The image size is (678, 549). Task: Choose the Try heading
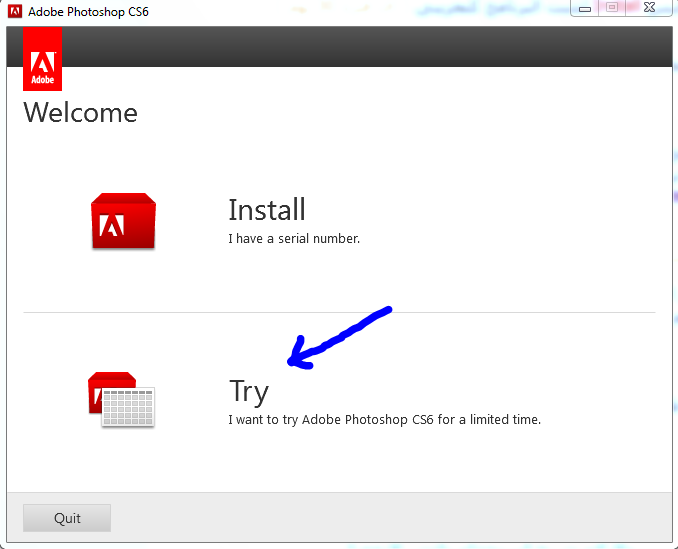[249, 392]
